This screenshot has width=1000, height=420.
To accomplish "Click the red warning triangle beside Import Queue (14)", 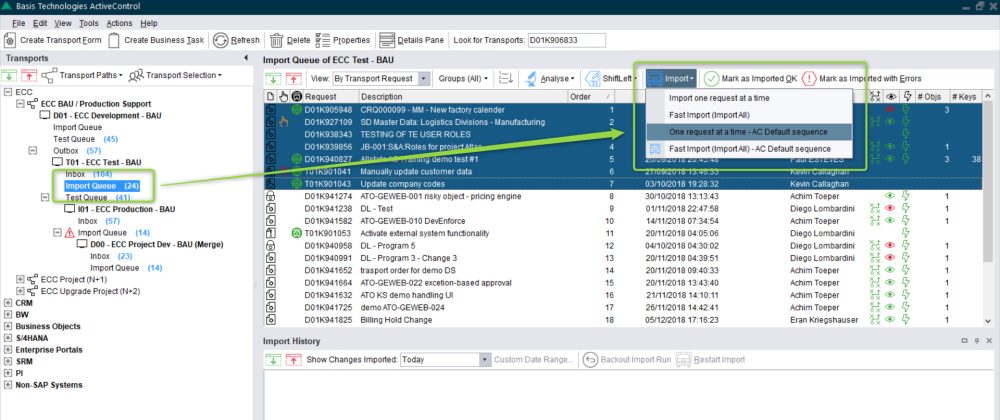I will (x=70, y=233).
